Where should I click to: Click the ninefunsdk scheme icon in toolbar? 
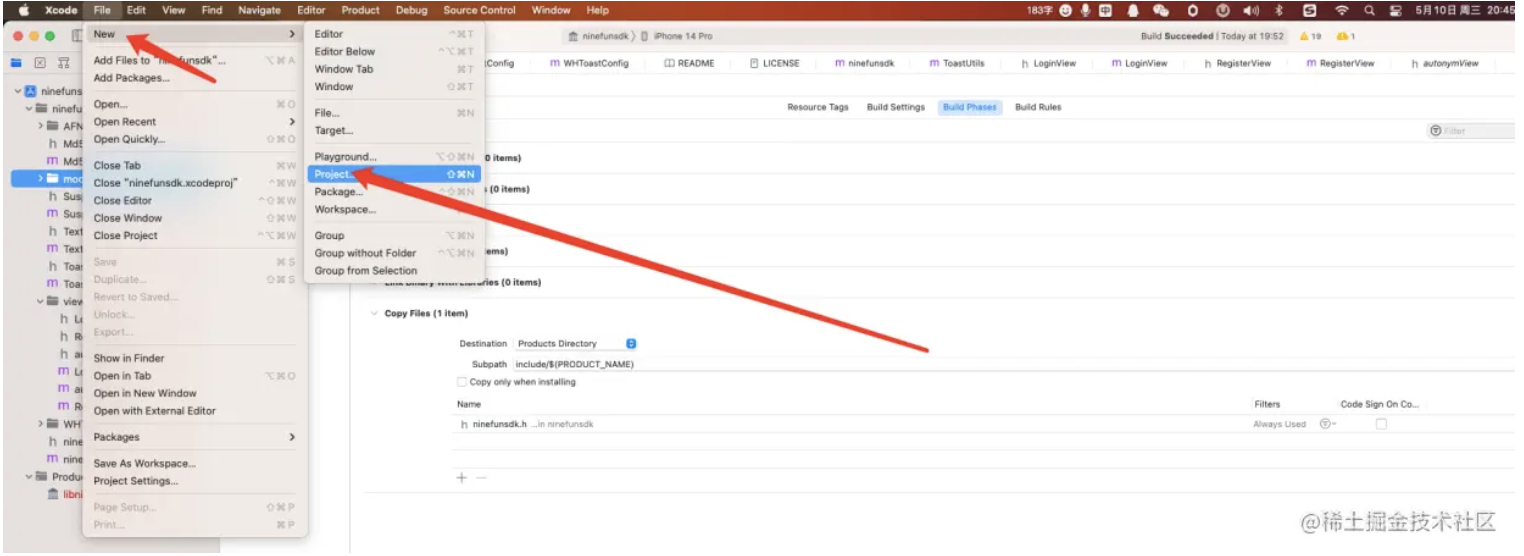pyautogui.click(x=573, y=36)
